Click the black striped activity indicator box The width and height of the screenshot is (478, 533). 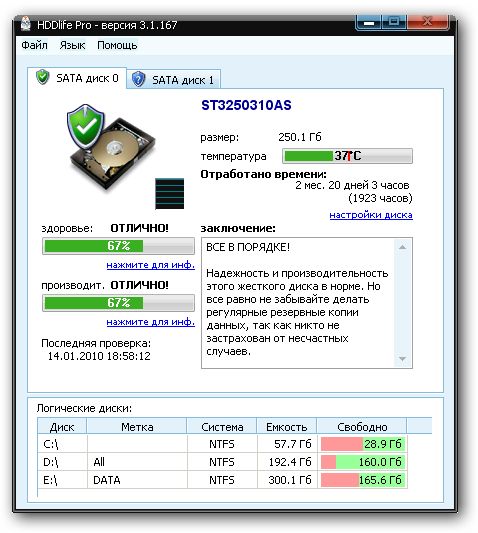170,193
